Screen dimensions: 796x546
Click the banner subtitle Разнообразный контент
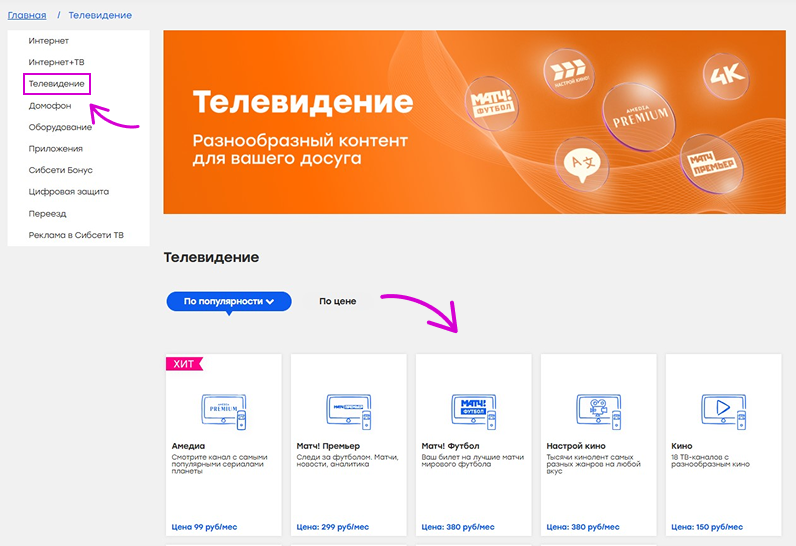point(300,149)
